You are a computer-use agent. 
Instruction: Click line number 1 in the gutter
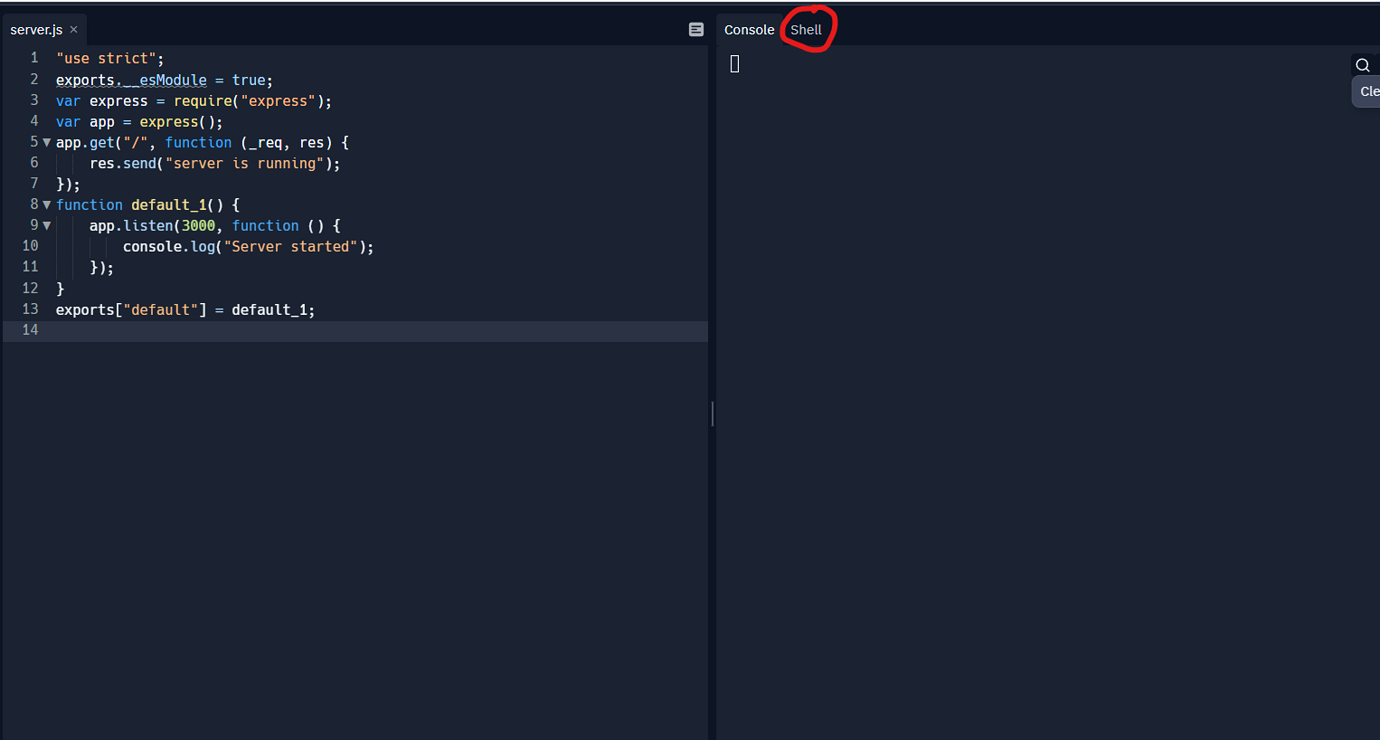[x=34, y=58]
